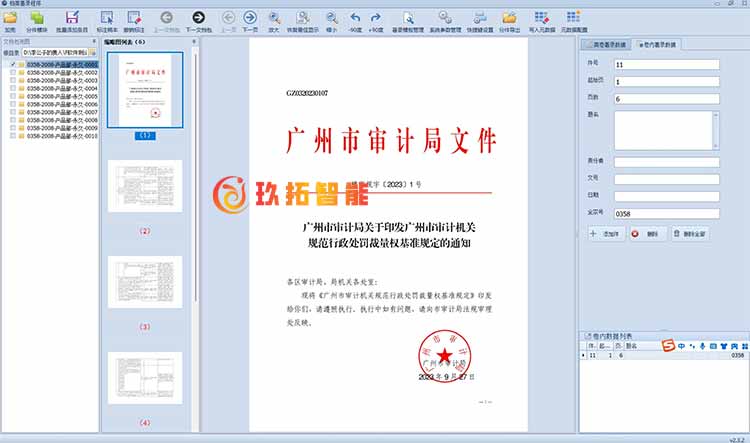Screen dimensions: 750x443
Task: Select data list row with 11, 1, 6
Action: 664,355
